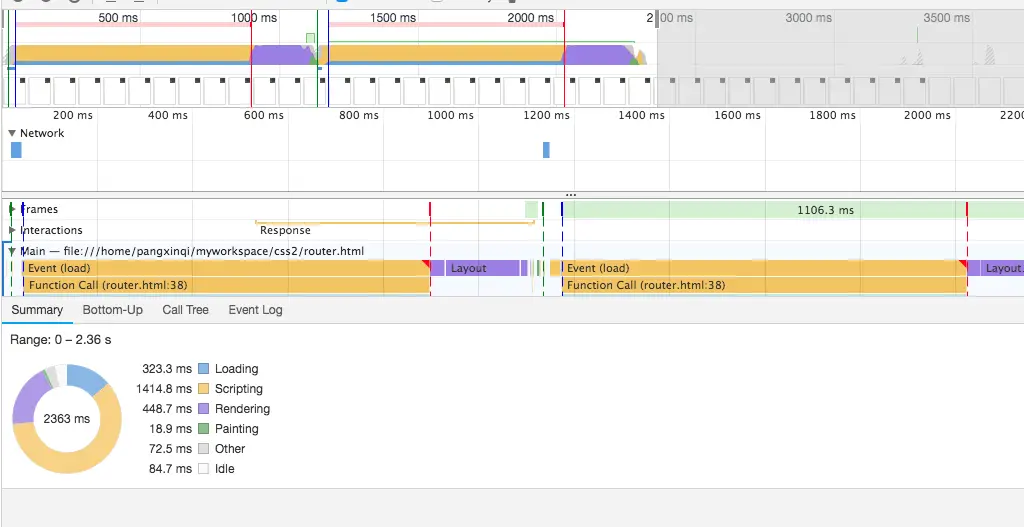
Task: Click the Interactions track label
Action: [52, 230]
